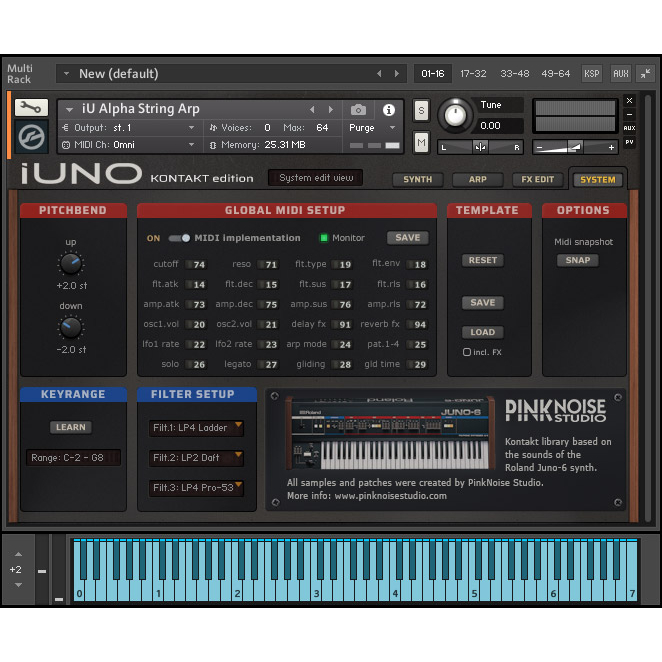Mute the instrument with M button
This screenshot has height=662, width=662.
point(421,143)
